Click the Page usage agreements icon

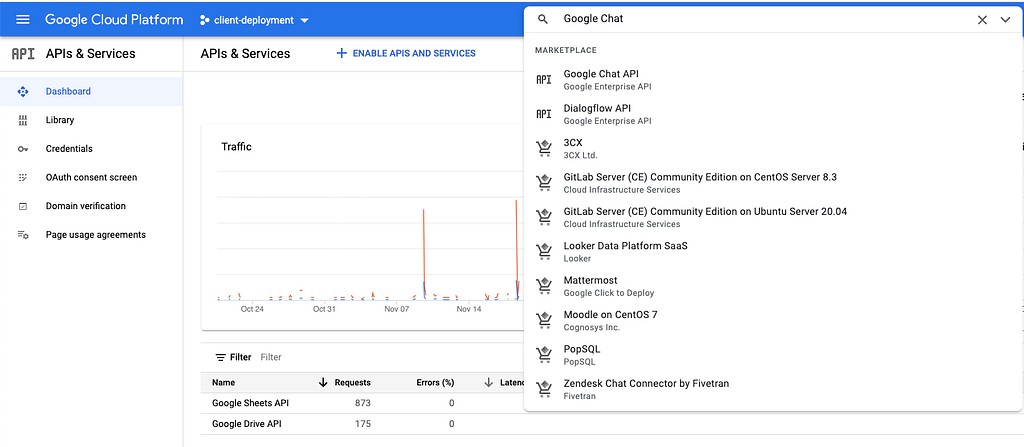(x=23, y=235)
